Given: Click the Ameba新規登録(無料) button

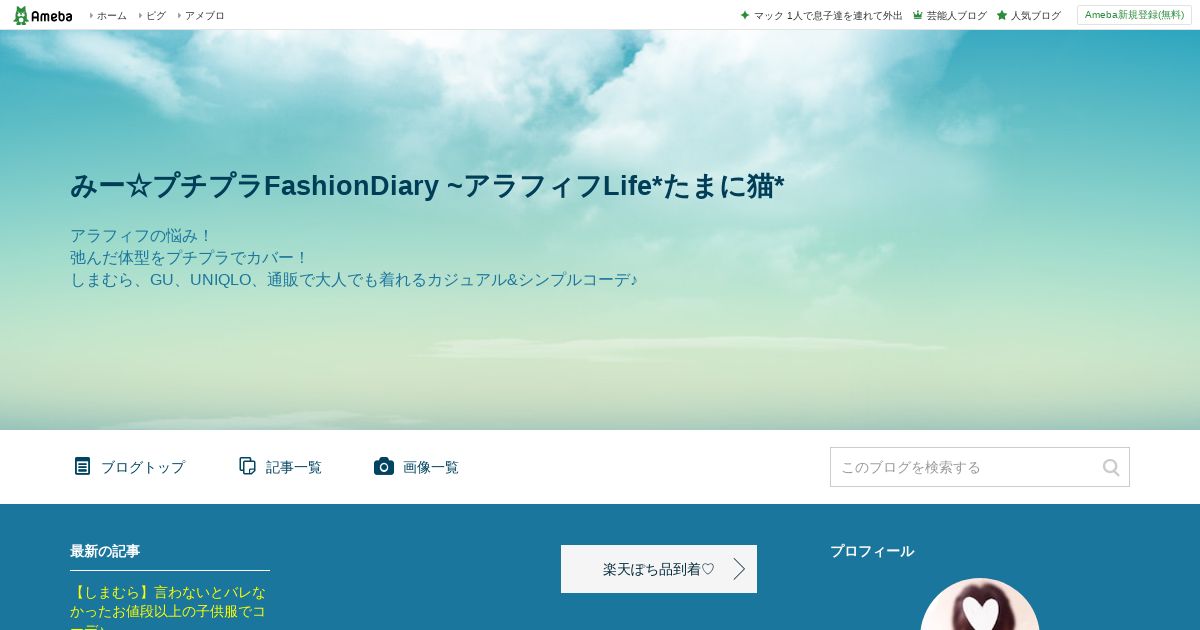Looking at the screenshot, I should tap(1134, 15).
